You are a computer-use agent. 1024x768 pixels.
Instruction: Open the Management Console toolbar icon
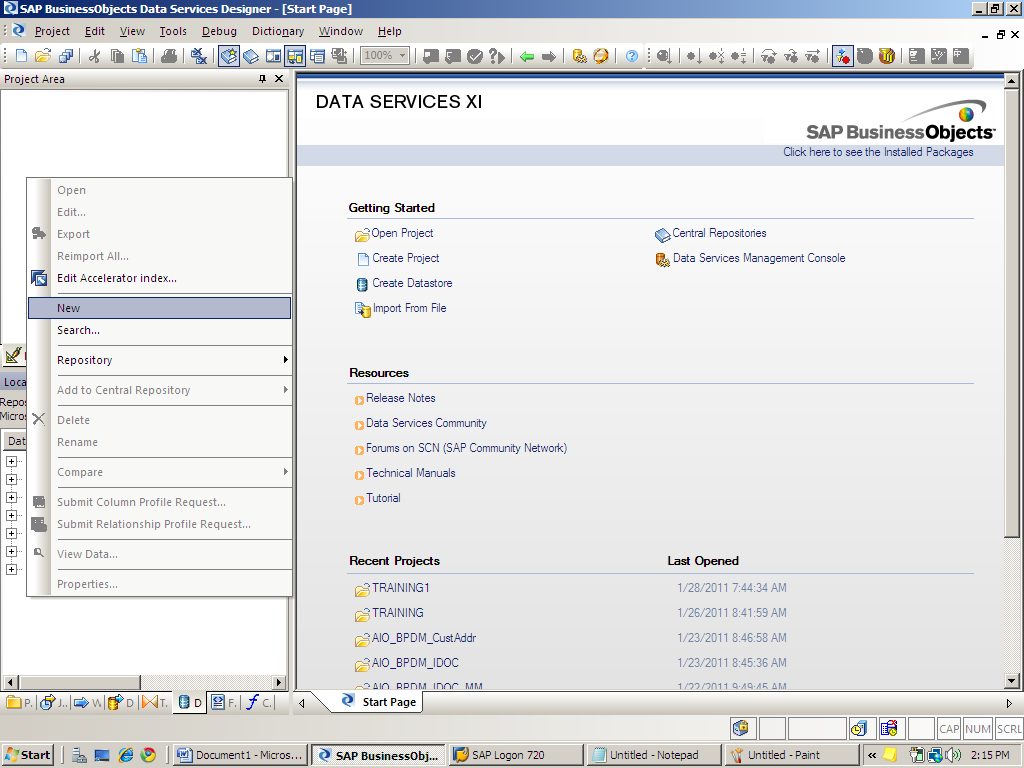pyautogui.click(x=579, y=56)
